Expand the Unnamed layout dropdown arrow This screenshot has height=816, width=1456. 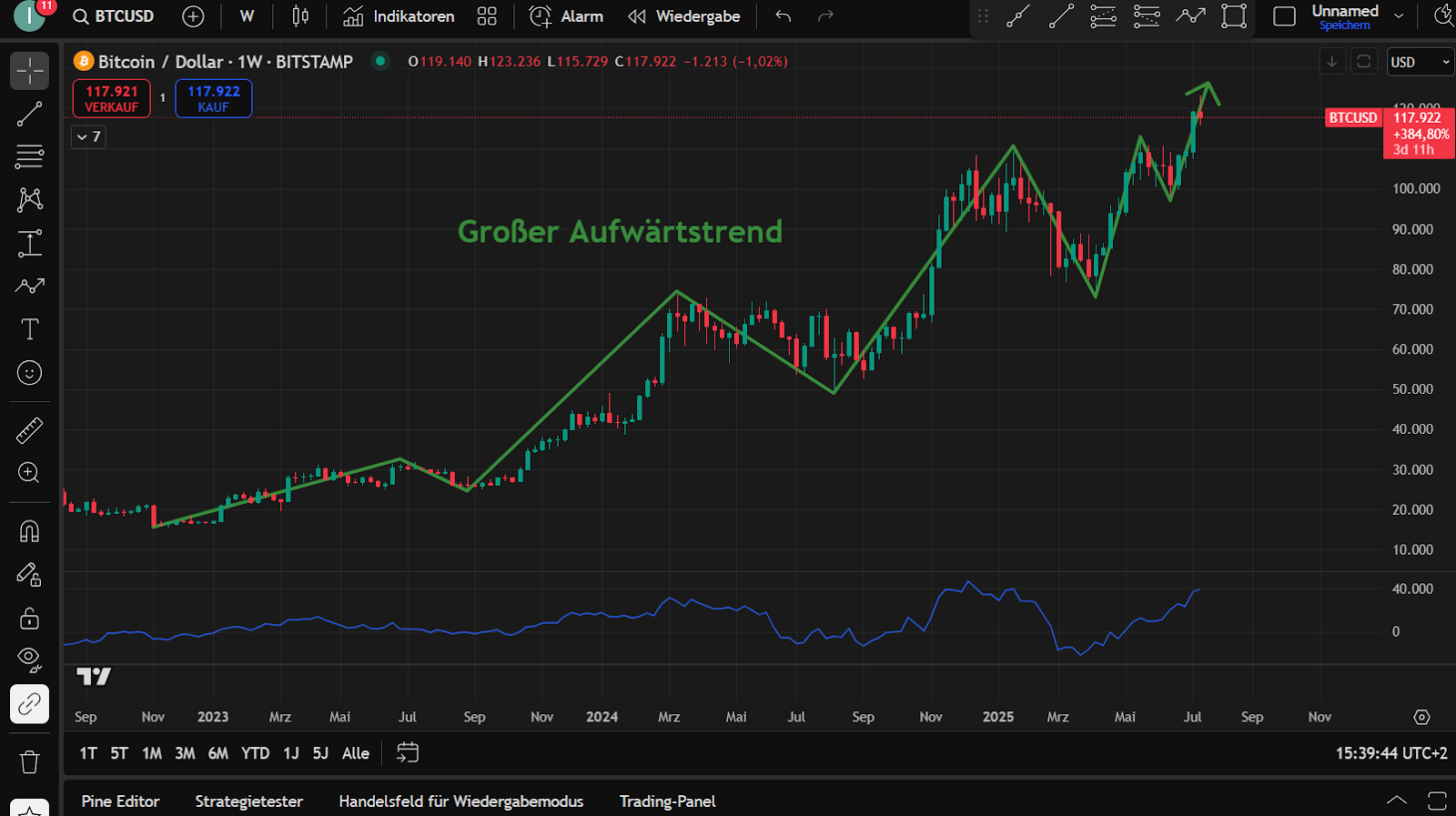tap(1399, 16)
